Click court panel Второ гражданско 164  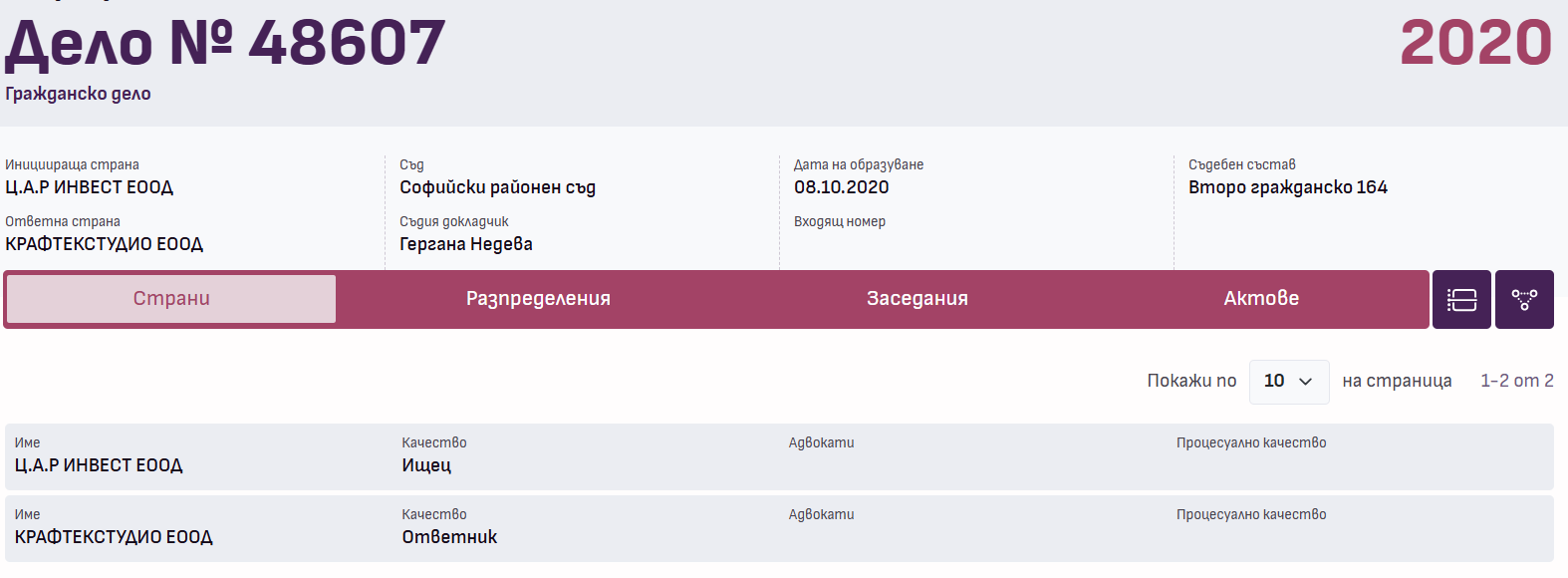point(1287,187)
